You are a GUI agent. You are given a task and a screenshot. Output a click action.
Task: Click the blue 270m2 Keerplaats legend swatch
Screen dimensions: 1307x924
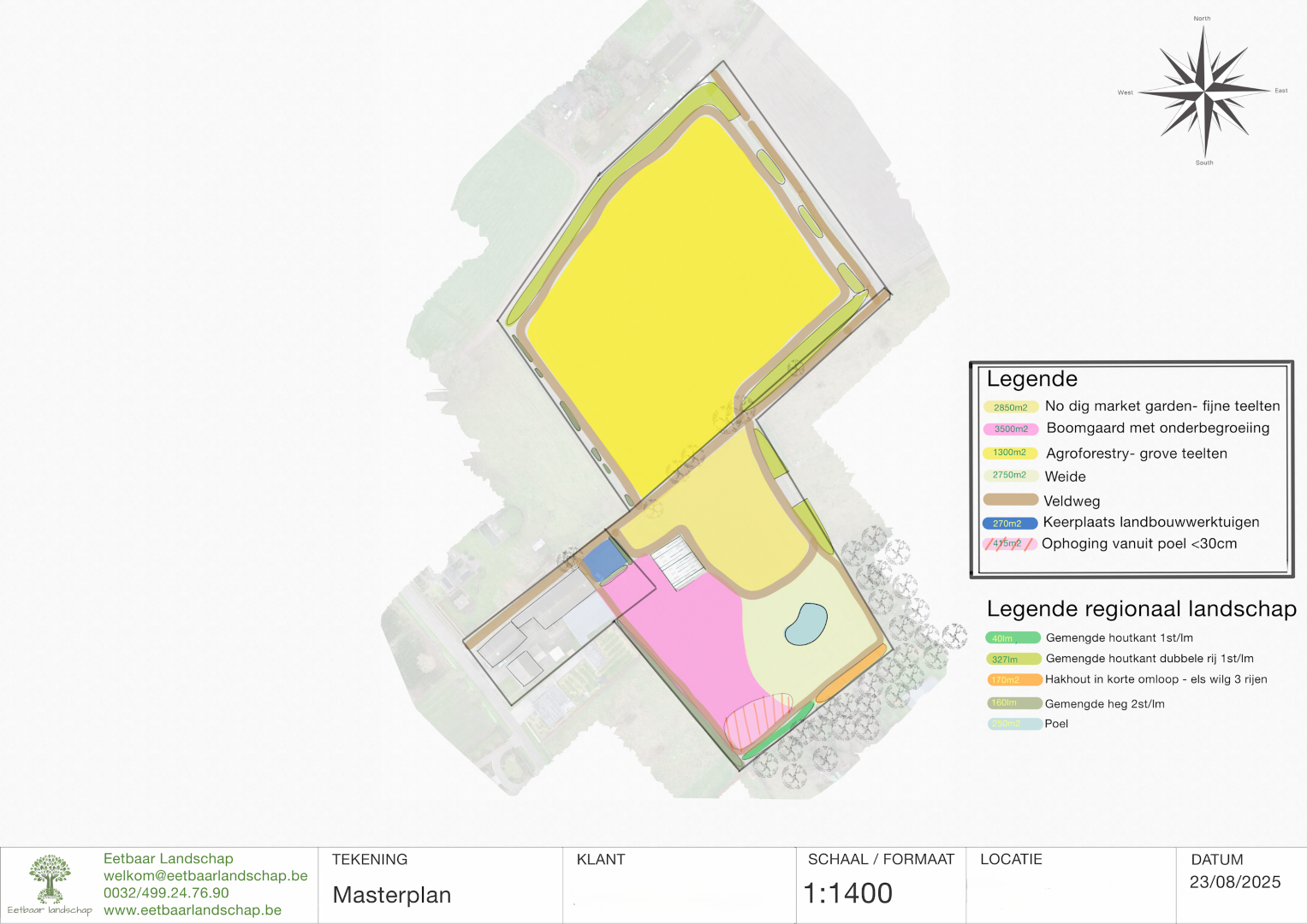point(1009,523)
